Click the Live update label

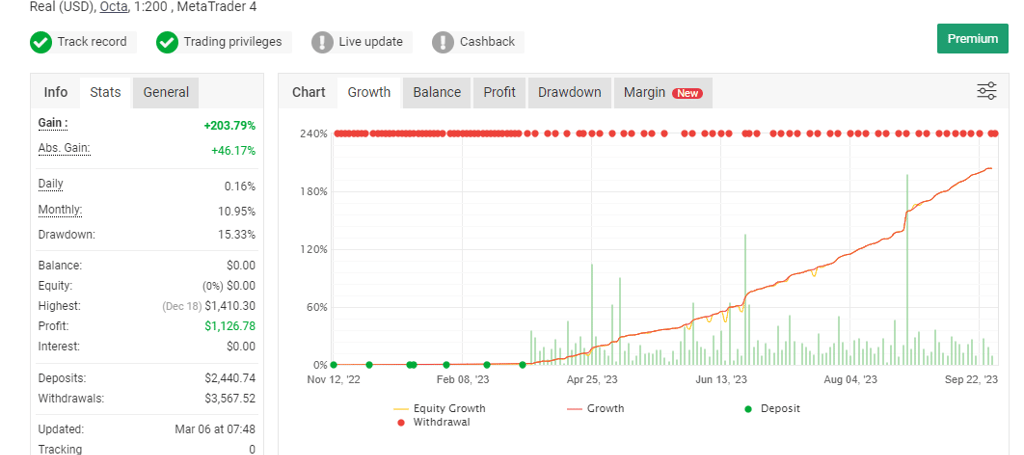pos(370,42)
